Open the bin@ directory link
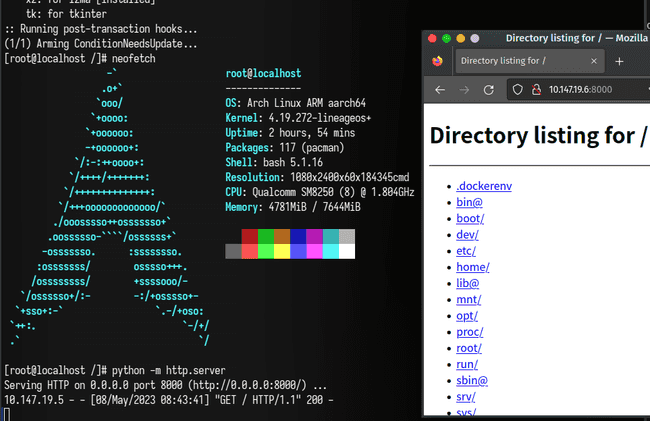Viewport: 650px width, 421px height. 469,202
